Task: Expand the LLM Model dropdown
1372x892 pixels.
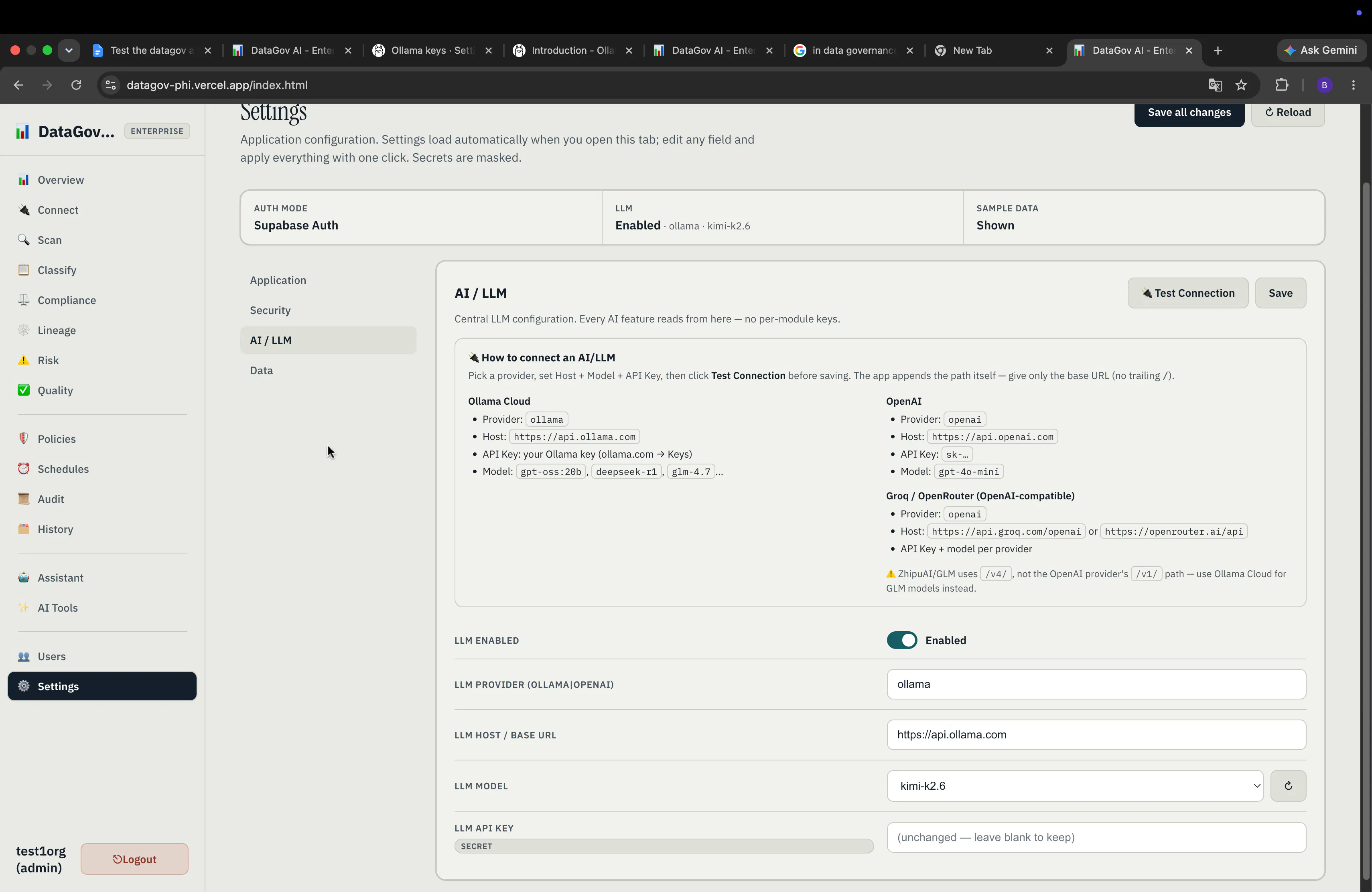Action: click(x=1075, y=785)
